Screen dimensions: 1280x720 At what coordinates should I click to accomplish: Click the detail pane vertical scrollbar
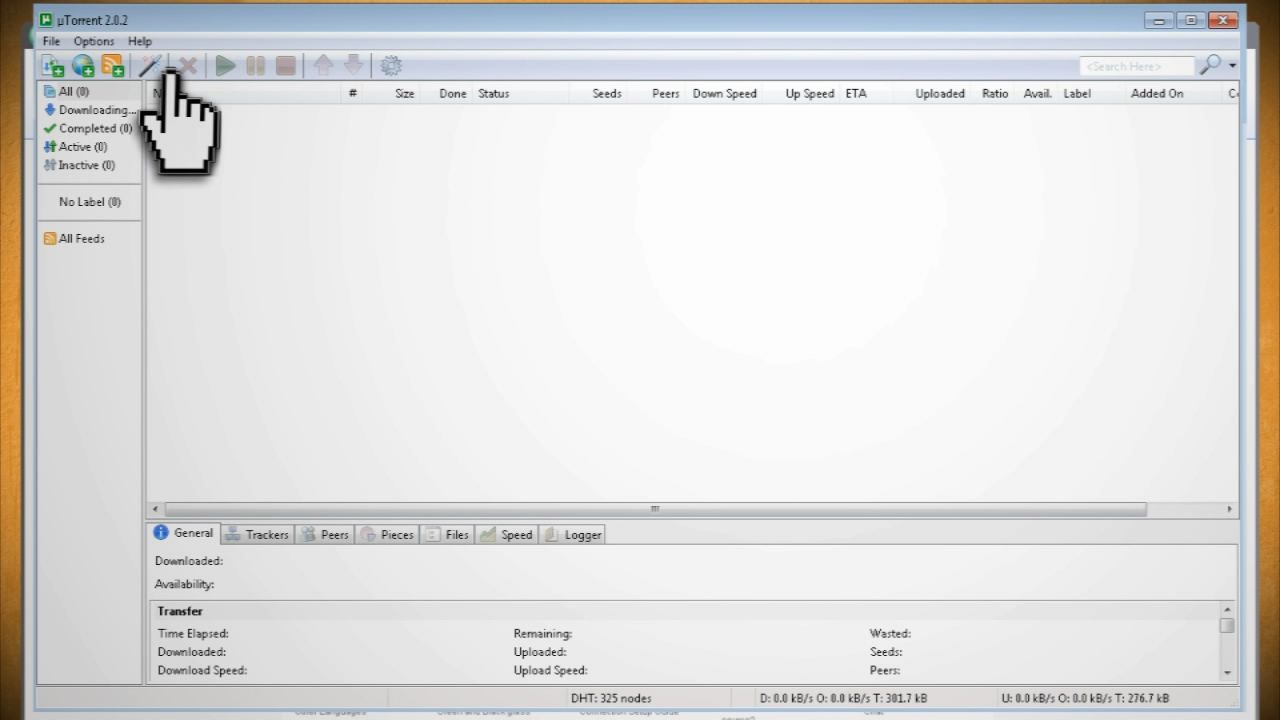coord(1227,625)
